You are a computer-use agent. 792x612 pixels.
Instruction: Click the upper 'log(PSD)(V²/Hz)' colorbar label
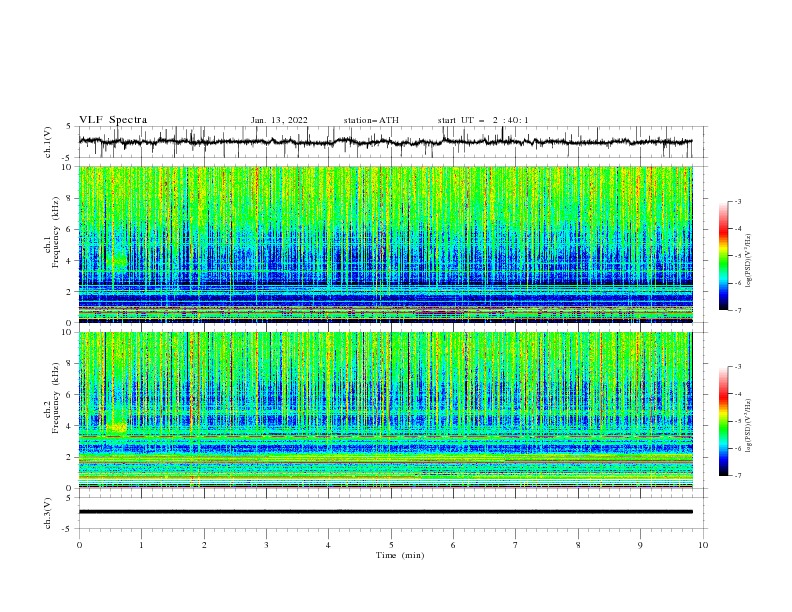point(748,261)
